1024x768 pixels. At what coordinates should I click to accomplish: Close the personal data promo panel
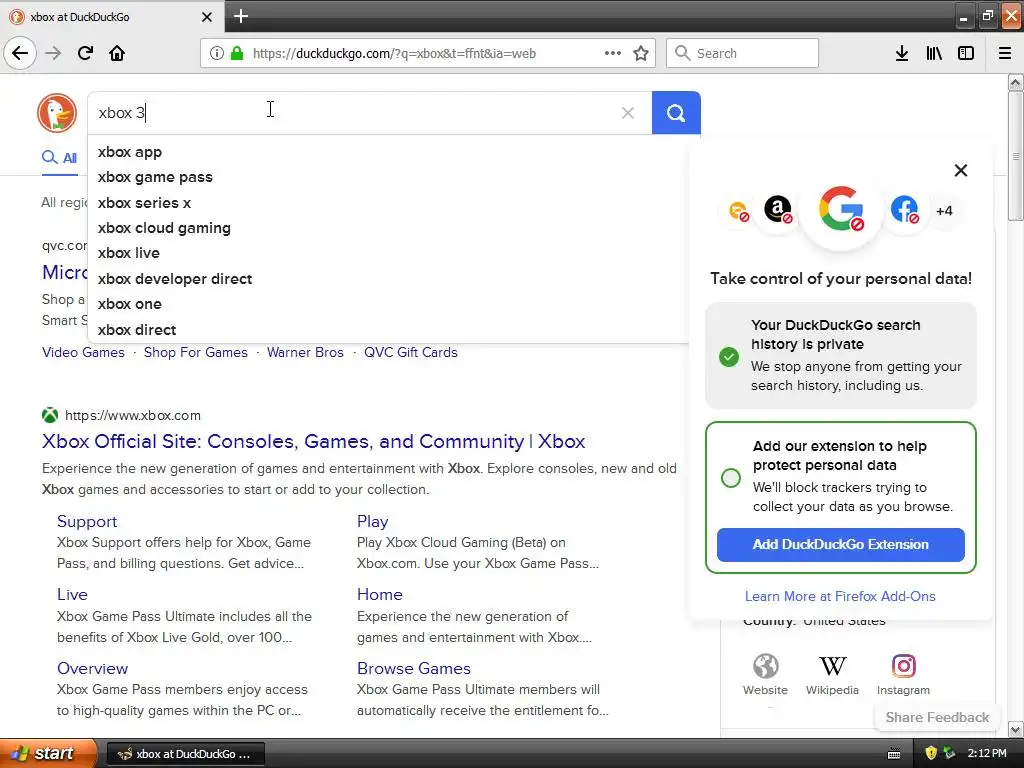tap(961, 170)
